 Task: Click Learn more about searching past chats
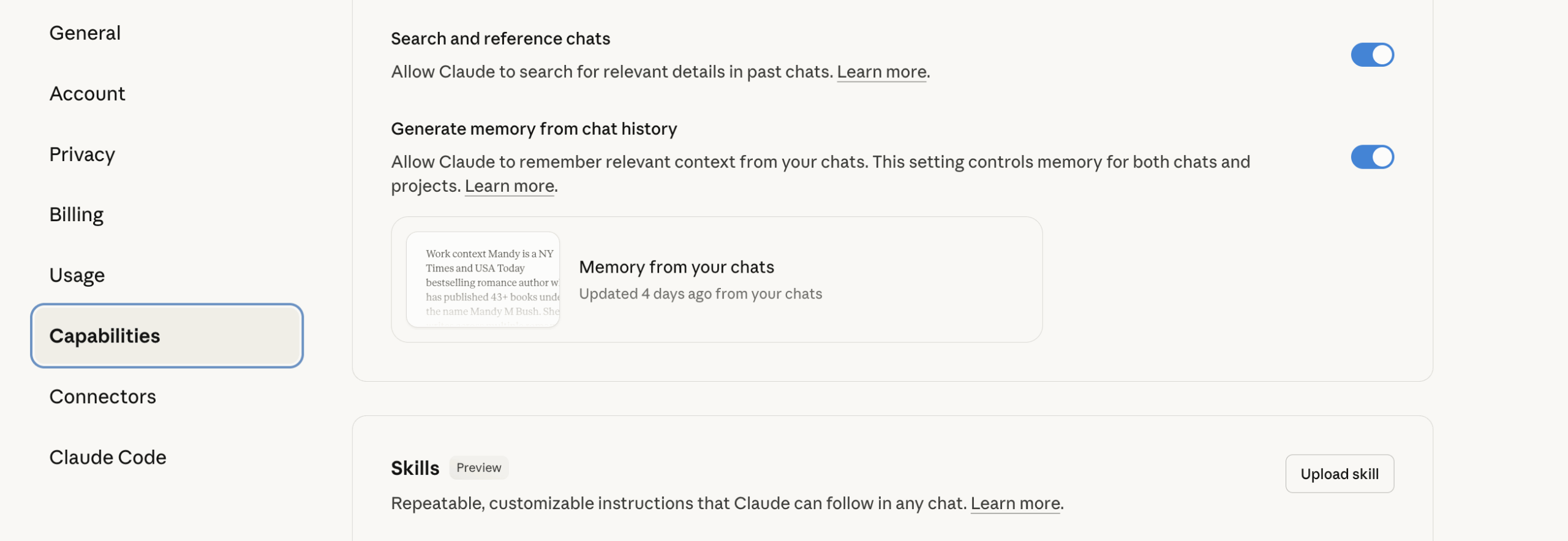[x=881, y=72]
